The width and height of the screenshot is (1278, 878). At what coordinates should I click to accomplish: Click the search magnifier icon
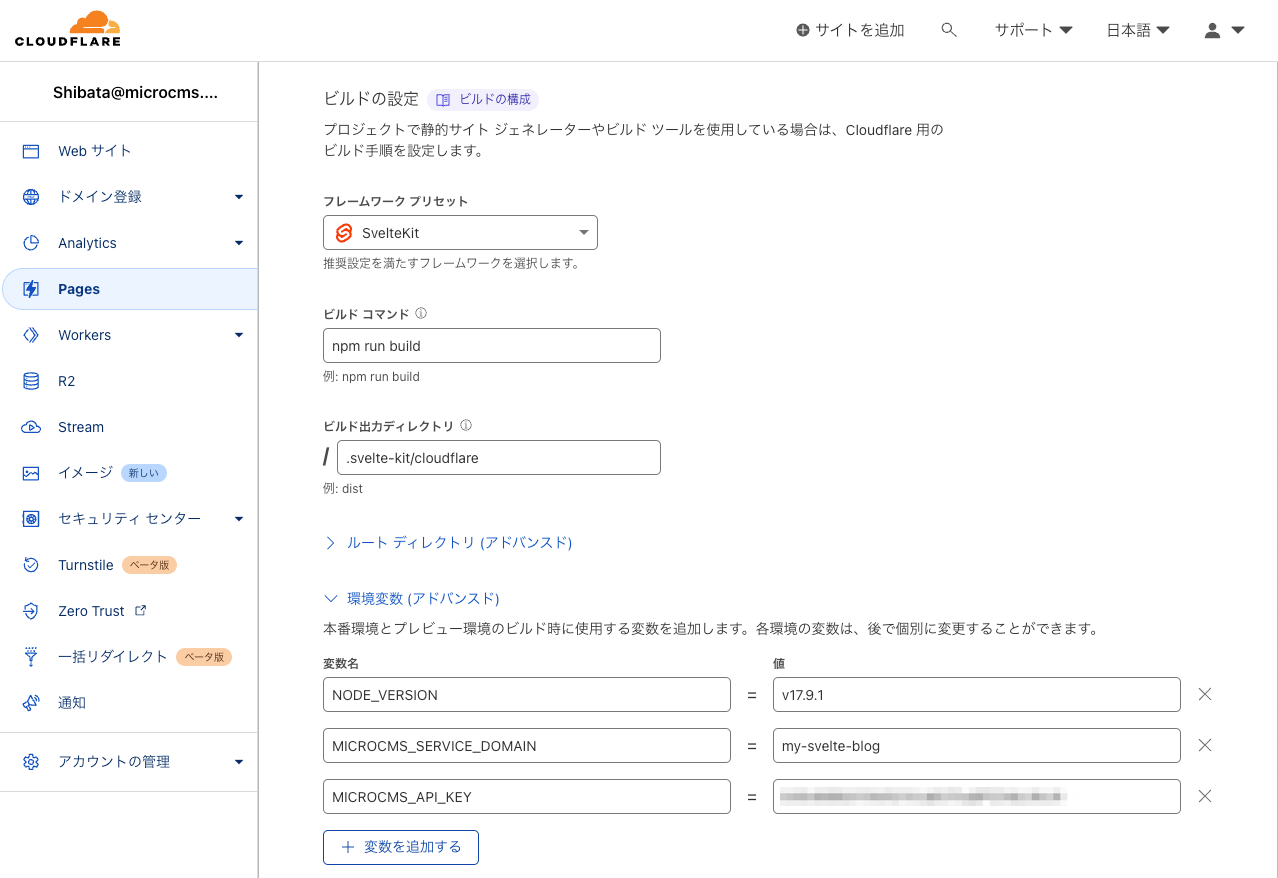point(949,30)
